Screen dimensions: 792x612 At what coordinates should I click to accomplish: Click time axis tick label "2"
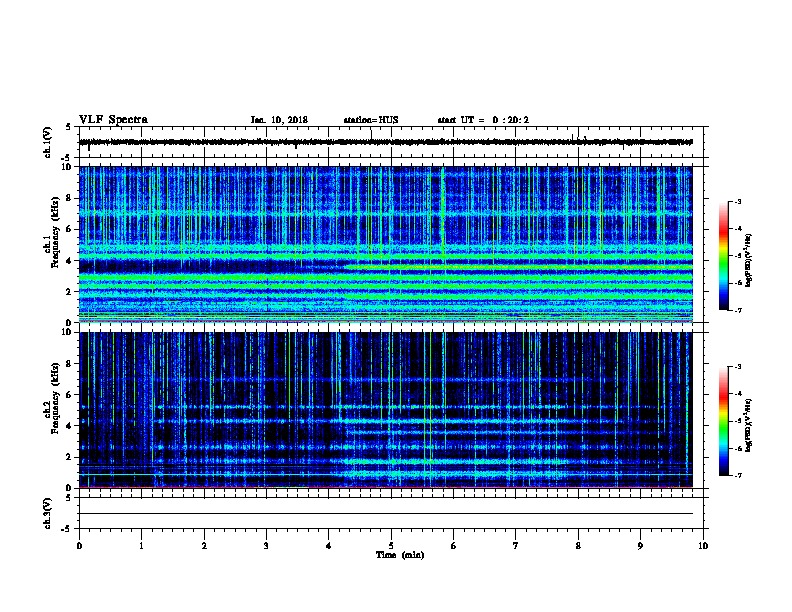[x=204, y=546]
